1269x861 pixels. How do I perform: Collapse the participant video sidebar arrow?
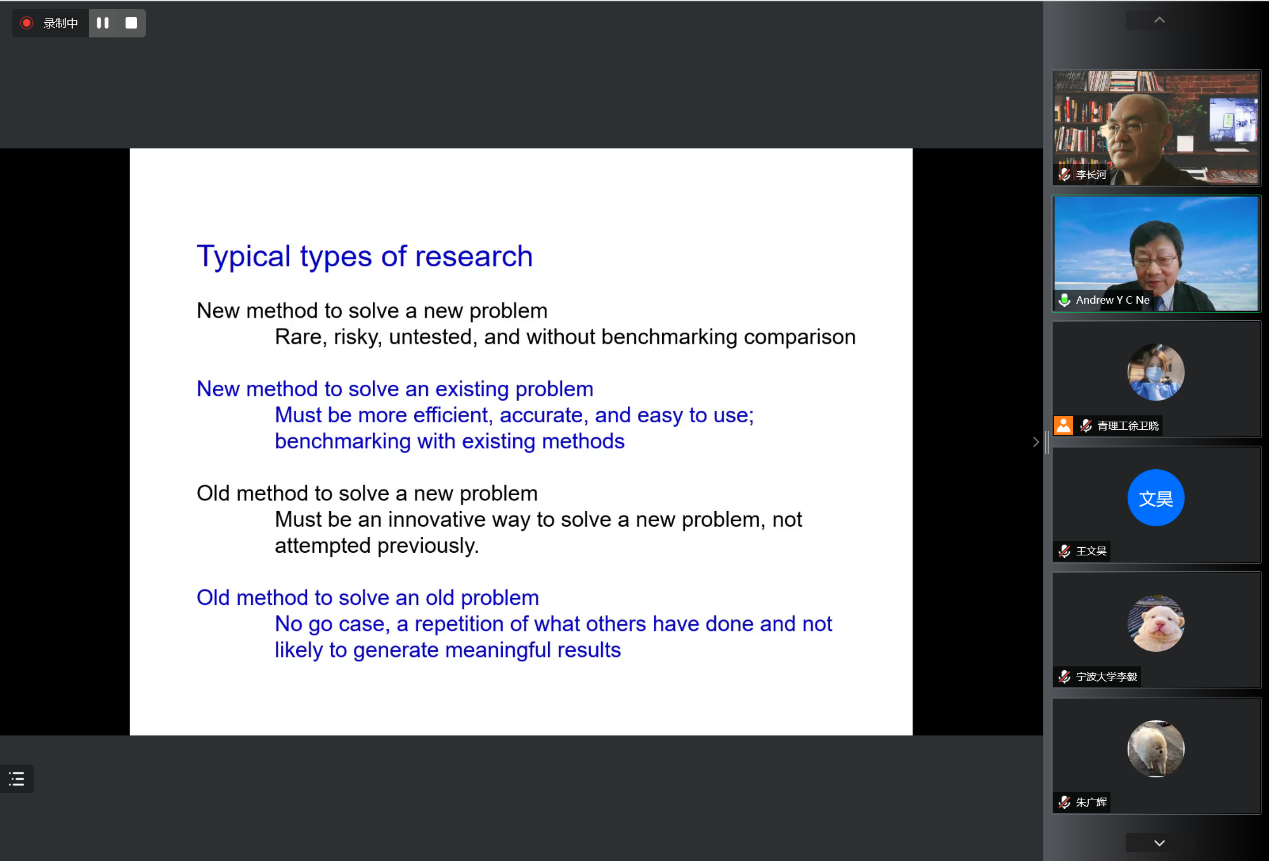tap(1035, 441)
